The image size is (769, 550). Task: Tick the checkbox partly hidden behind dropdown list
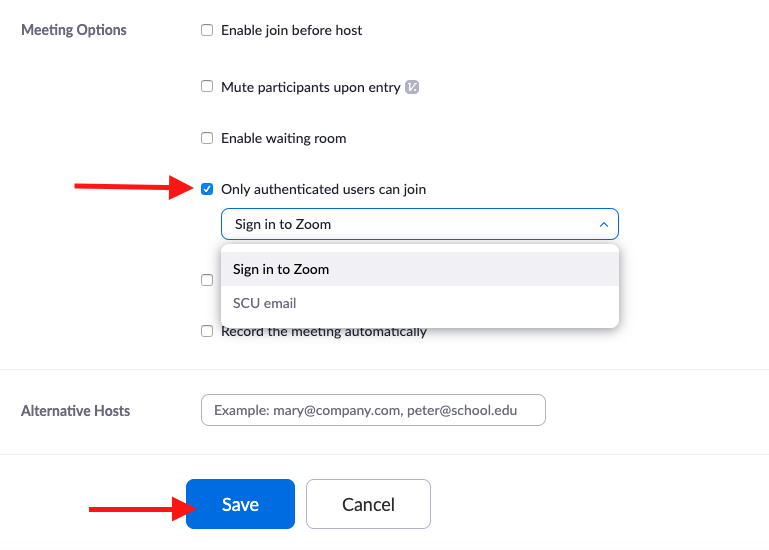coord(207,280)
